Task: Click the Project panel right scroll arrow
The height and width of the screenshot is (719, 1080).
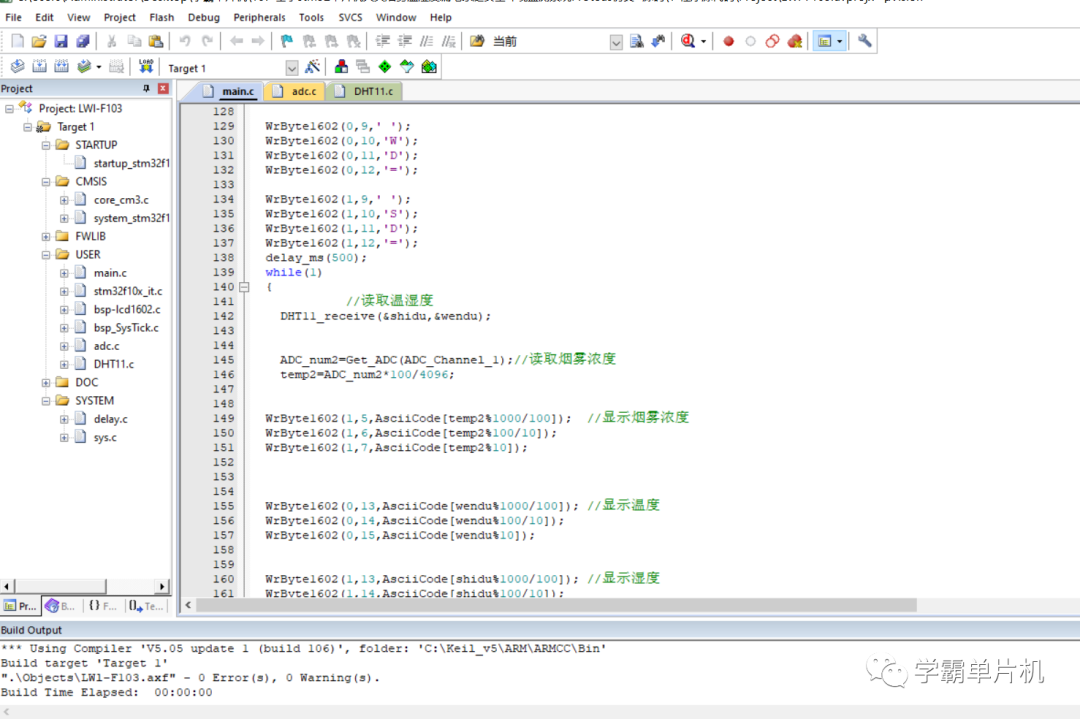Action: coord(162,587)
